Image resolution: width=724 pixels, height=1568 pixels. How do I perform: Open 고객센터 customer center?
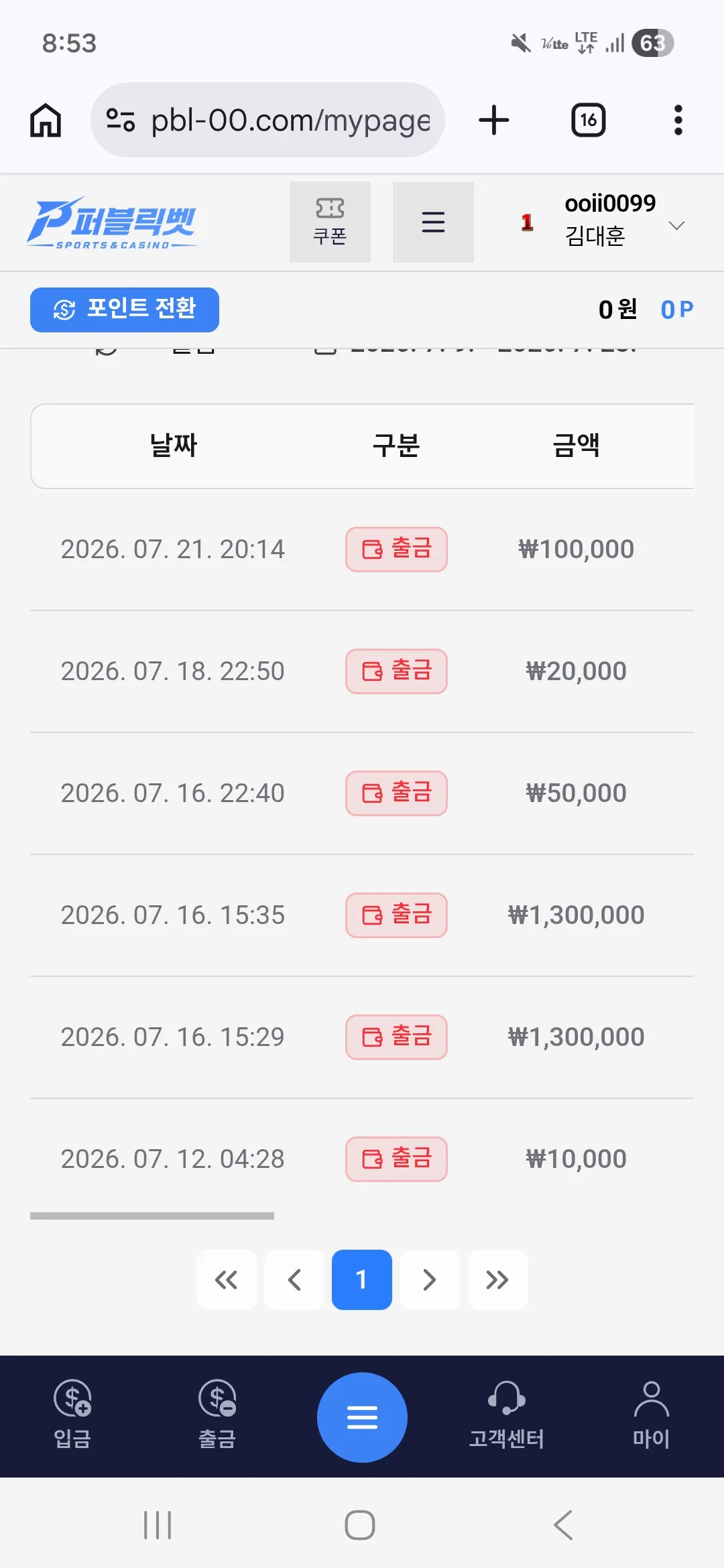point(507,1416)
